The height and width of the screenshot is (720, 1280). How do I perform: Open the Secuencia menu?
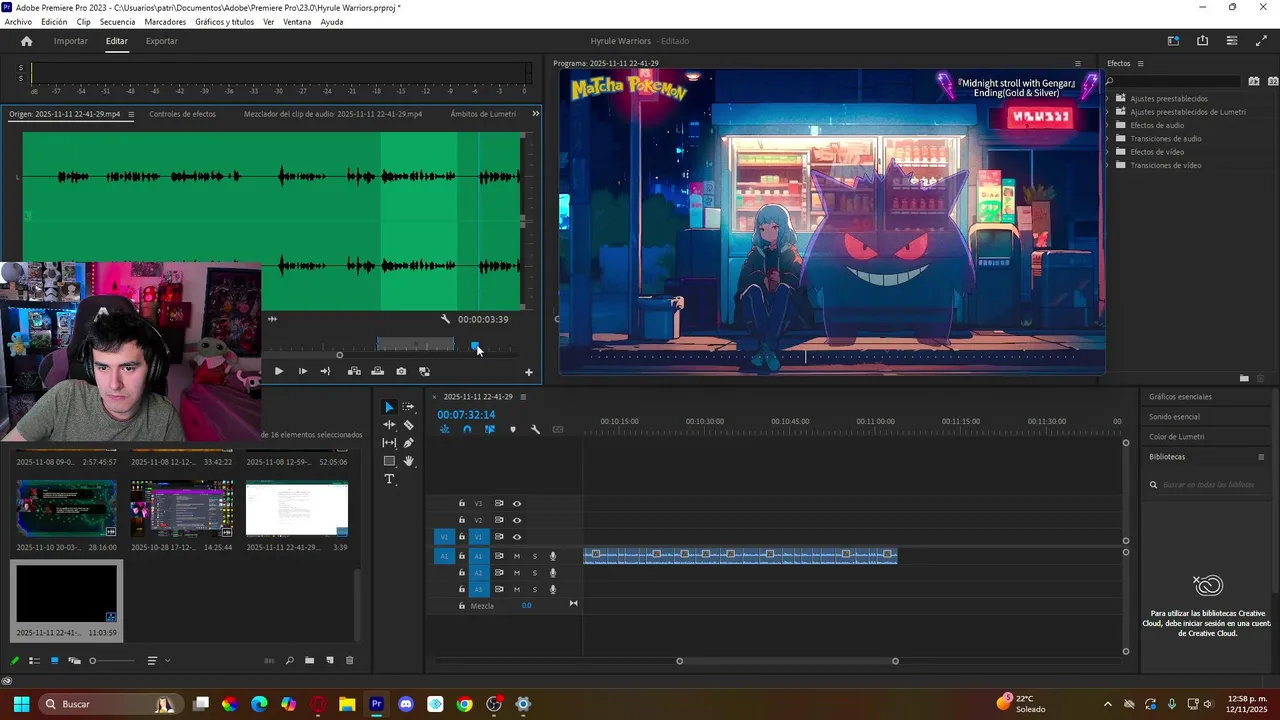(117, 22)
